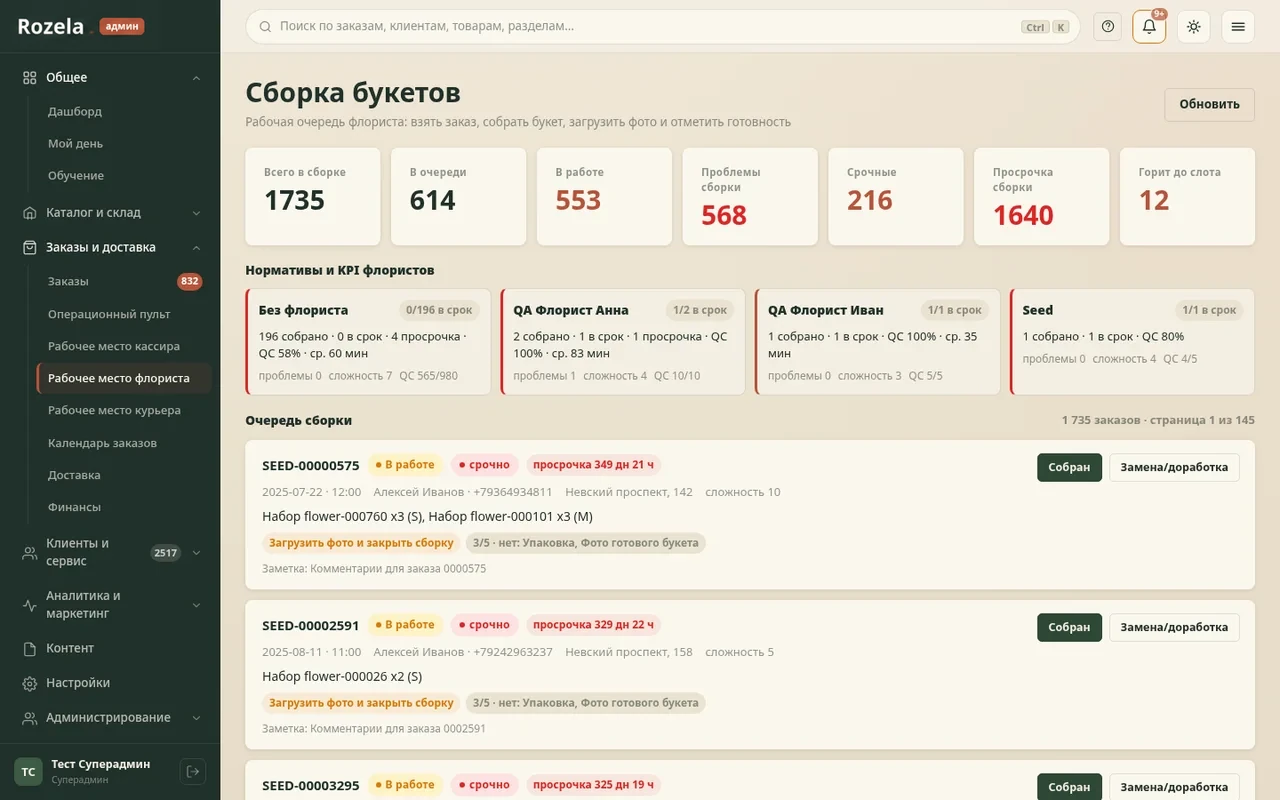Click the TC user avatar
Screen dimensions: 1280x800
coord(28,771)
